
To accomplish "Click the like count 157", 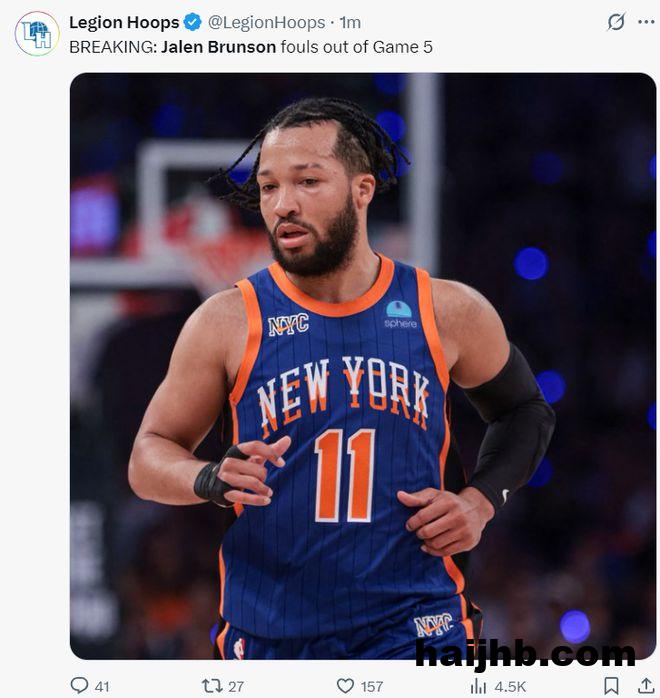I will tap(372, 686).
